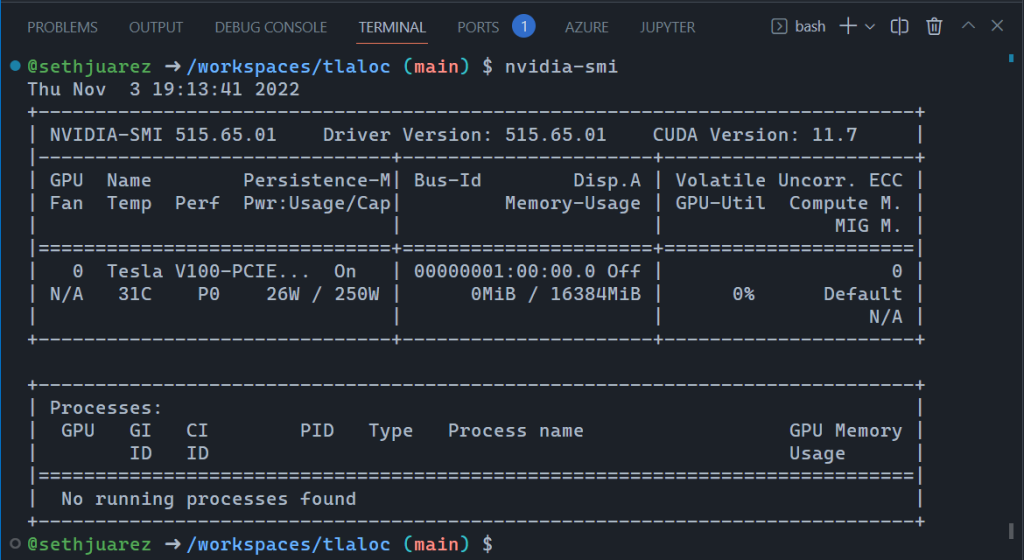Image resolution: width=1024 pixels, height=560 pixels.
Task: Click the New Terminal plus icon
Action: click(848, 27)
